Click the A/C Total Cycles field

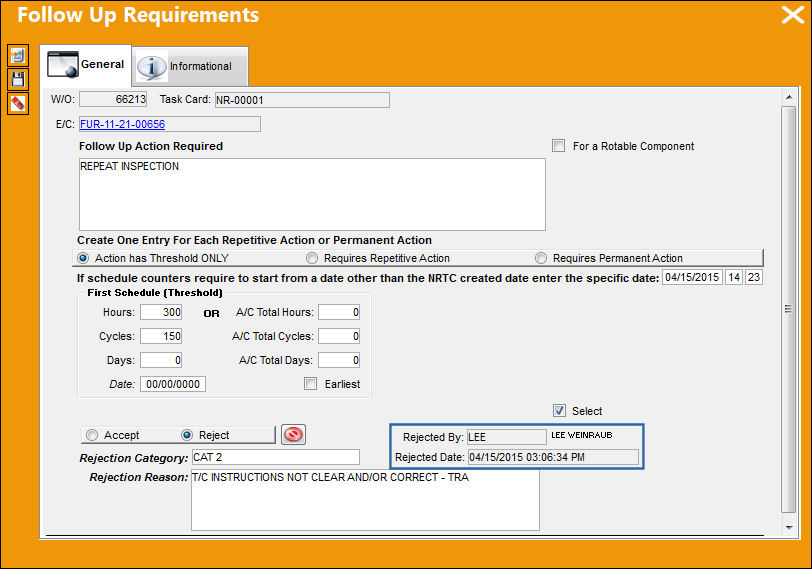(x=339, y=336)
